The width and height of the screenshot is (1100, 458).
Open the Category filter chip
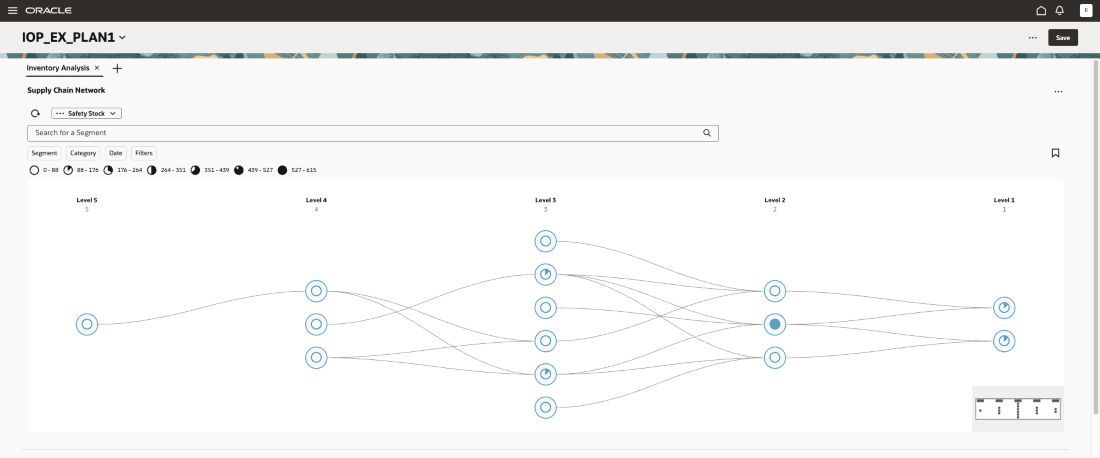pyautogui.click(x=83, y=153)
